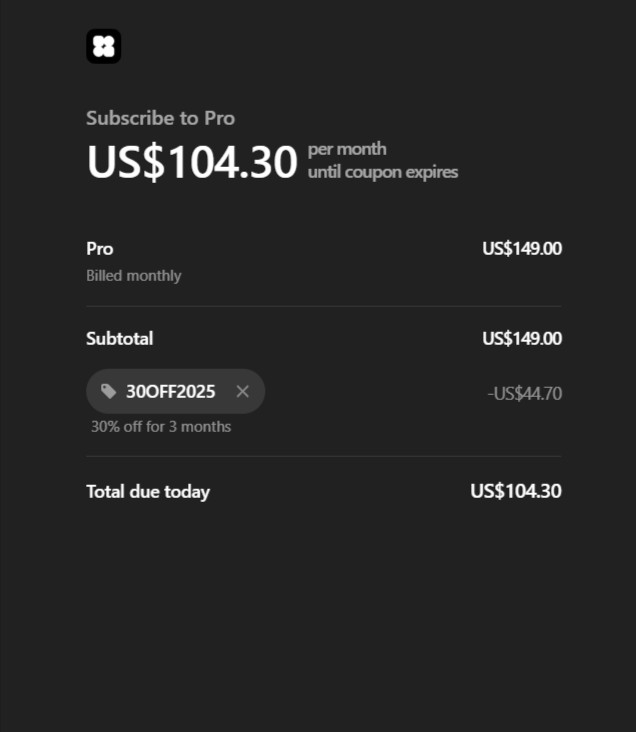
Task: Click the "per month" text beside the price
Action: (x=347, y=149)
